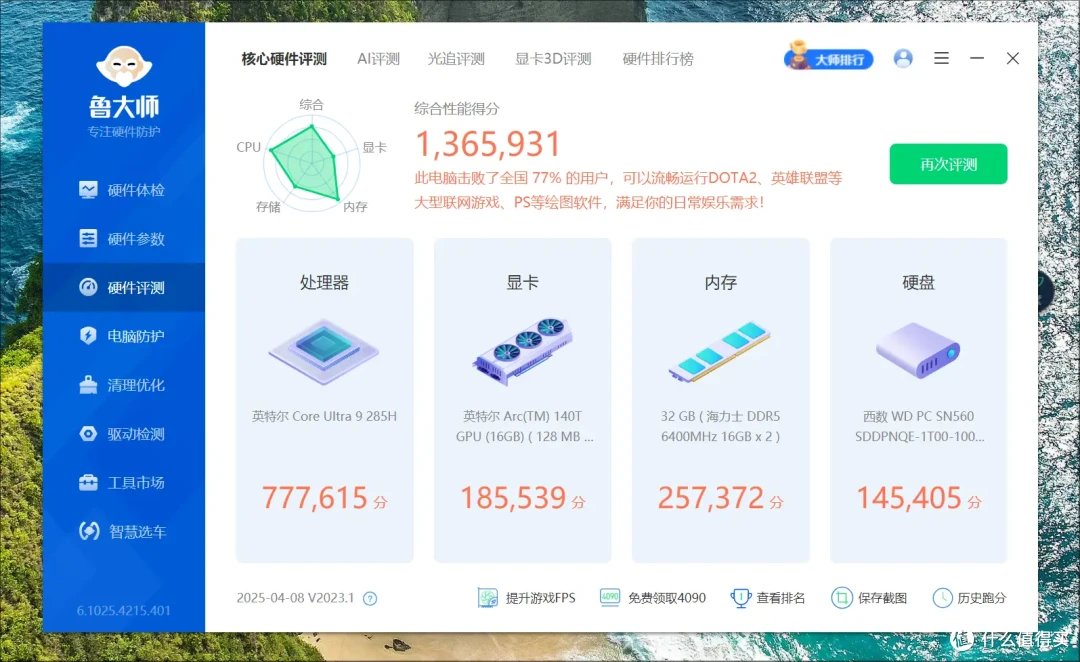Click the performance radar chart

(x=311, y=163)
